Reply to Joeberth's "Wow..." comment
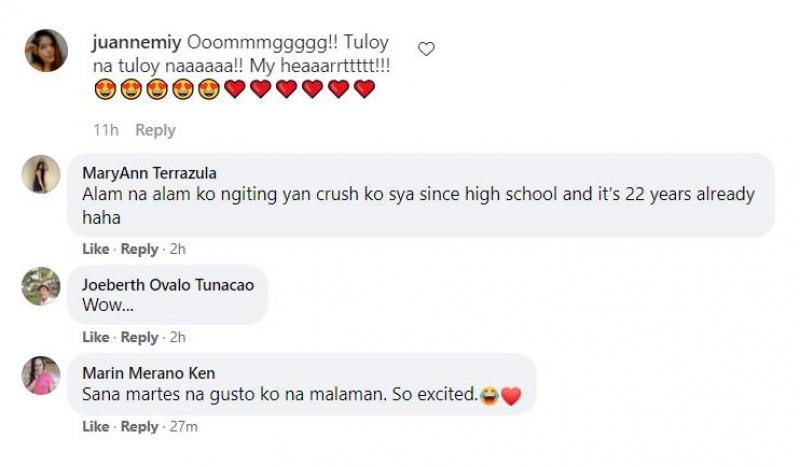 (x=139, y=337)
